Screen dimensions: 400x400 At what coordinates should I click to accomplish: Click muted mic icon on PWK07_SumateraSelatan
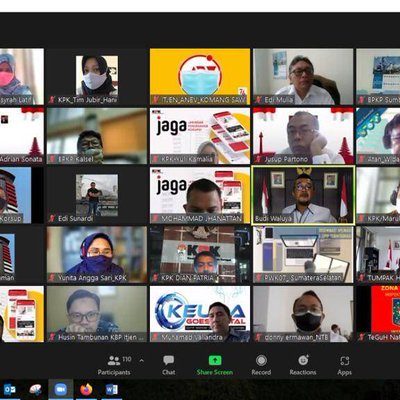point(258,278)
